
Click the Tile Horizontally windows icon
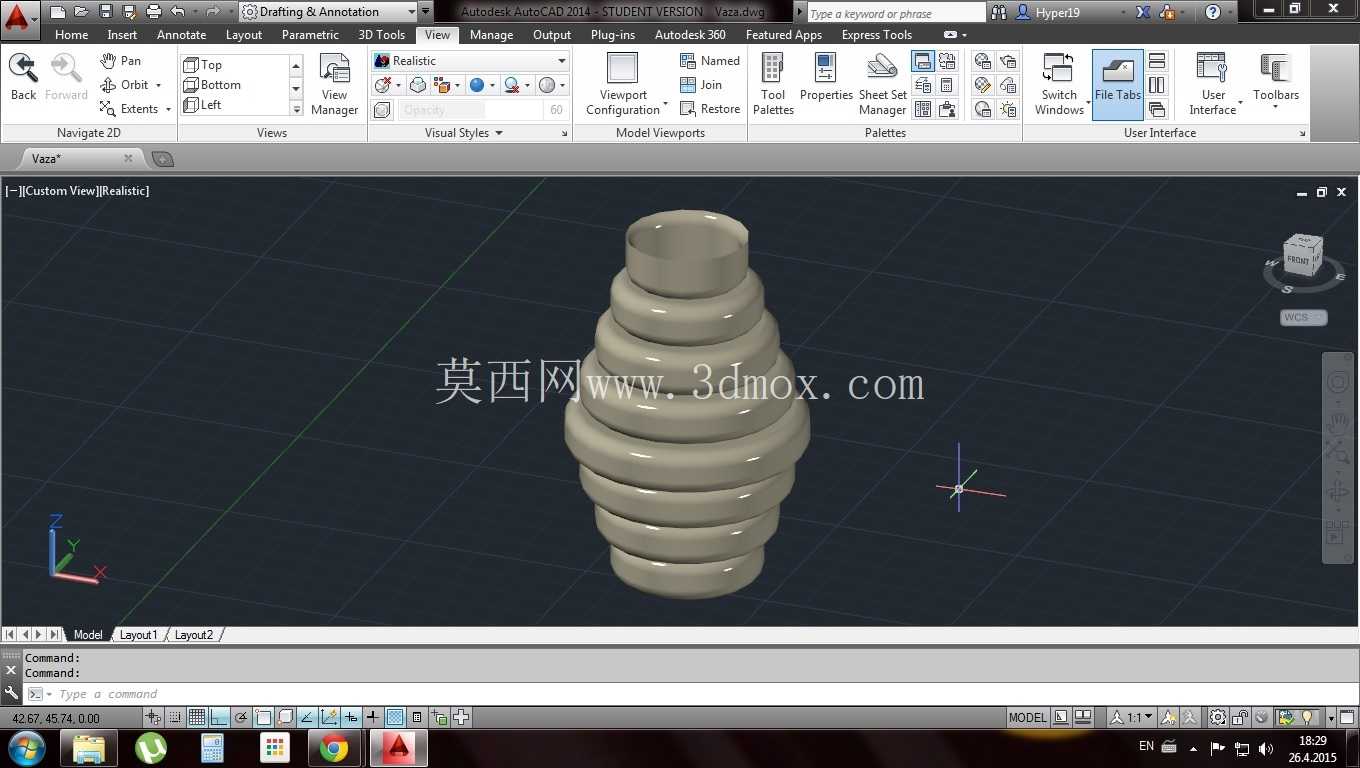[x=1157, y=61]
